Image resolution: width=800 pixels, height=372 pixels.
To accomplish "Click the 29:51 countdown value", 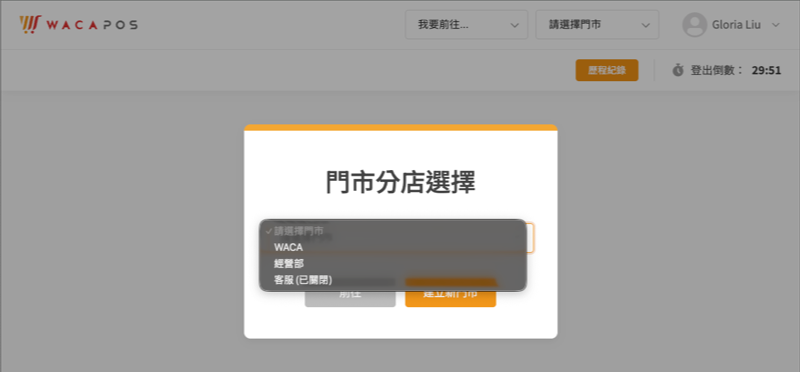I will [766, 70].
